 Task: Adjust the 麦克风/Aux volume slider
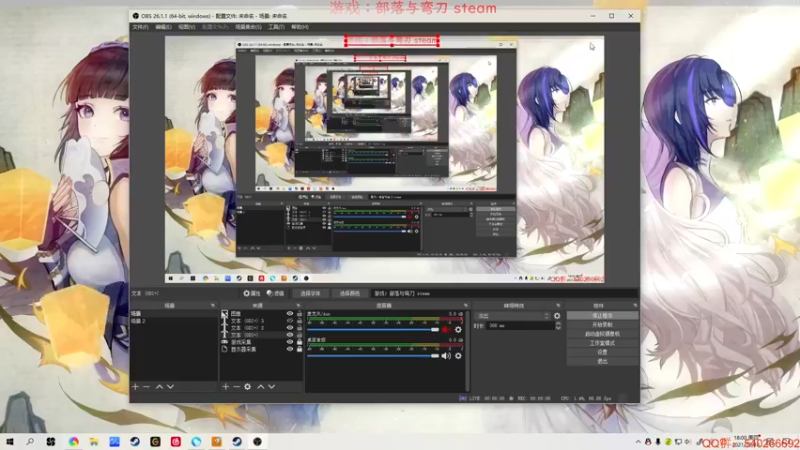(x=373, y=330)
